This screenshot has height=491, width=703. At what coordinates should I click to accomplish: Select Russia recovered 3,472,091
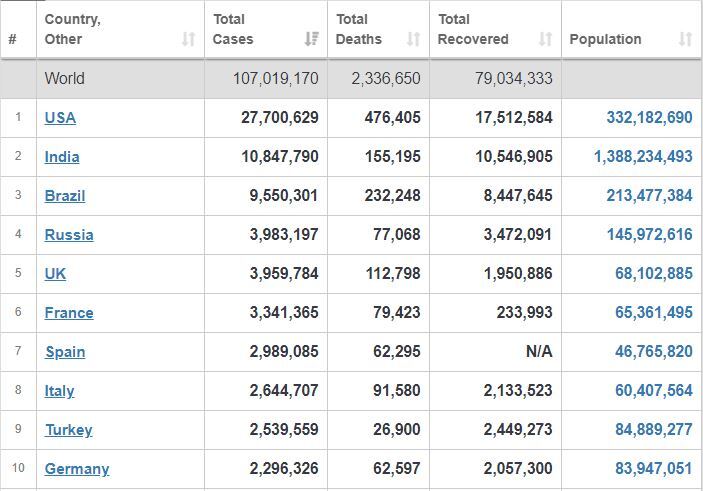[518, 235]
